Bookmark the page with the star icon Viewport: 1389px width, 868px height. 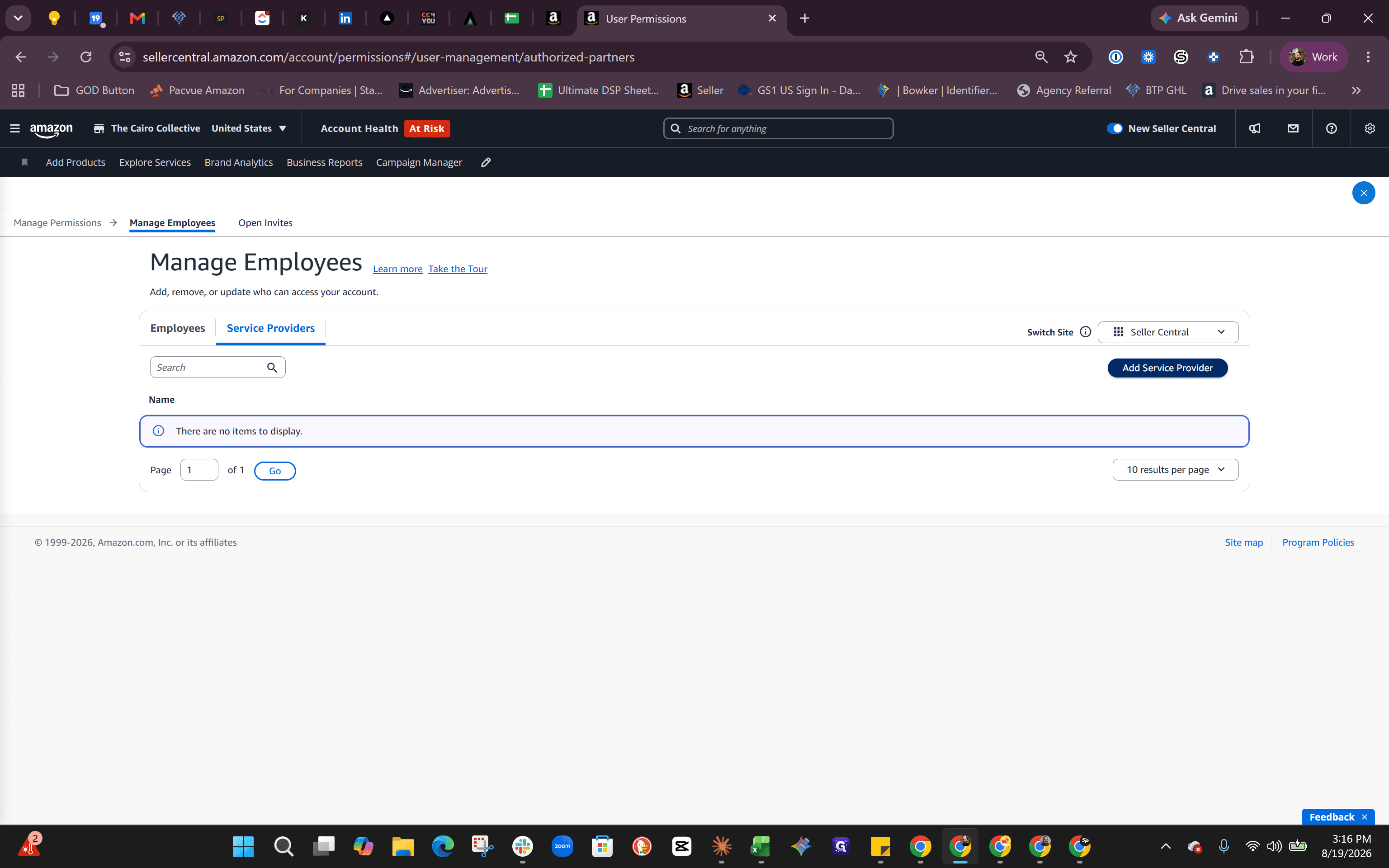(1070, 57)
